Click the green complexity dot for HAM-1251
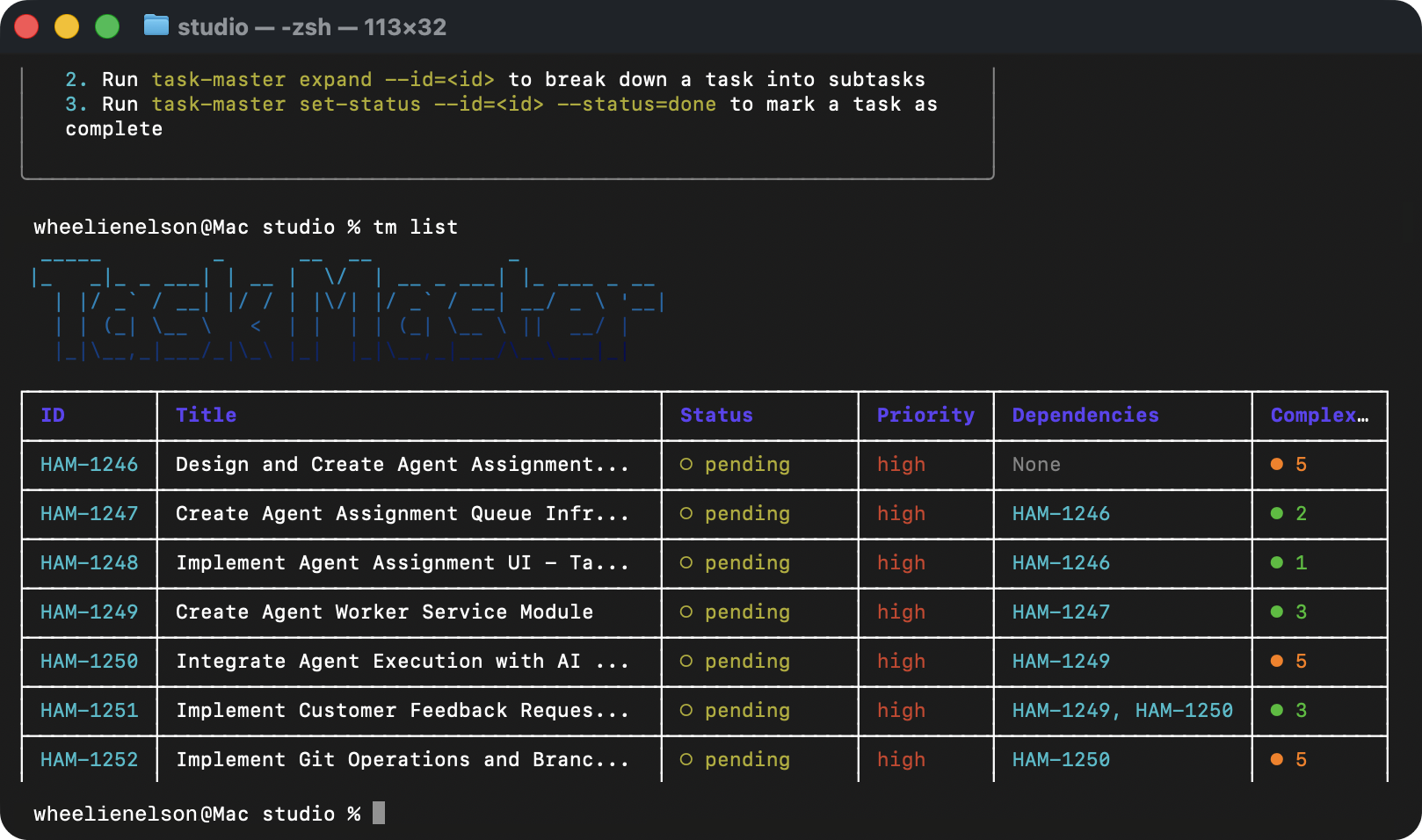This screenshot has width=1422, height=840. point(1277,711)
